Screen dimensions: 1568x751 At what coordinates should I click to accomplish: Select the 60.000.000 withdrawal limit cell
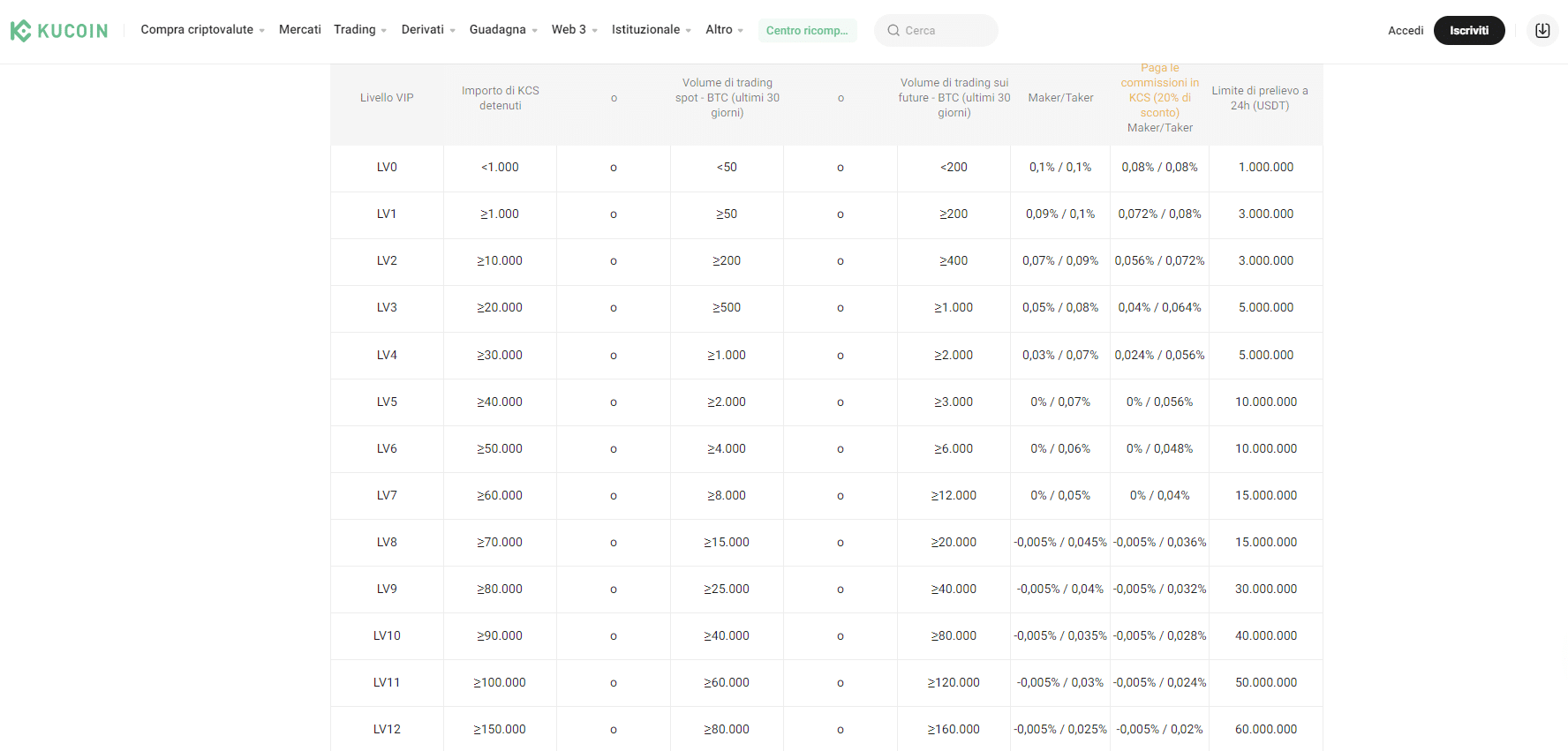pyautogui.click(x=1266, y=730)
